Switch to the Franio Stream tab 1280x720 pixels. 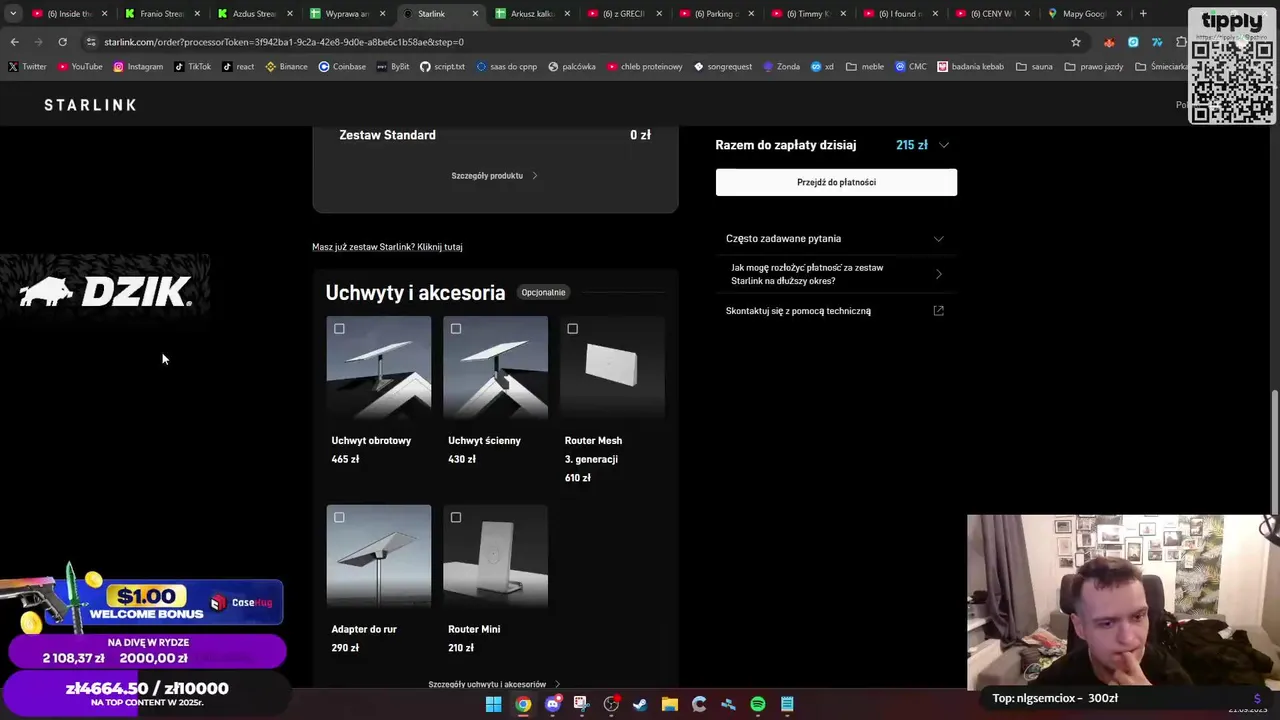163,14
